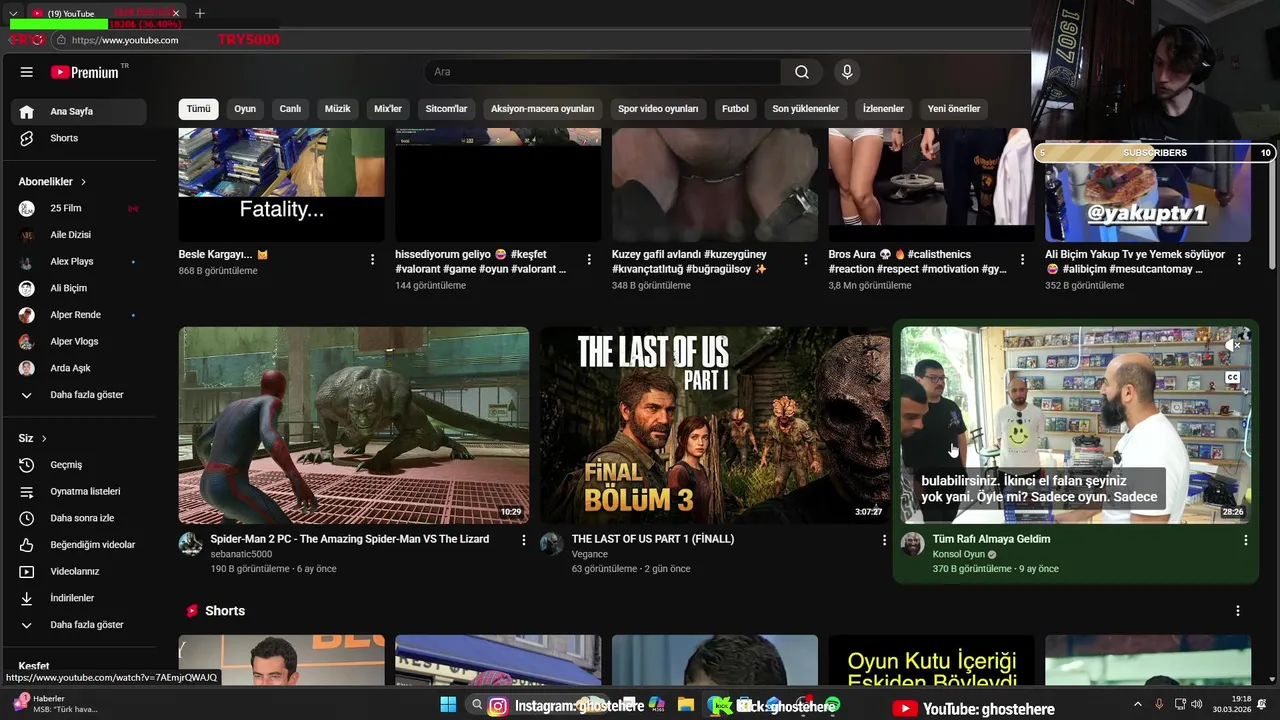Start voice search with microphone icon
Screen dimensions: 1280x720
pyautogui.click(x=847, y=72)
